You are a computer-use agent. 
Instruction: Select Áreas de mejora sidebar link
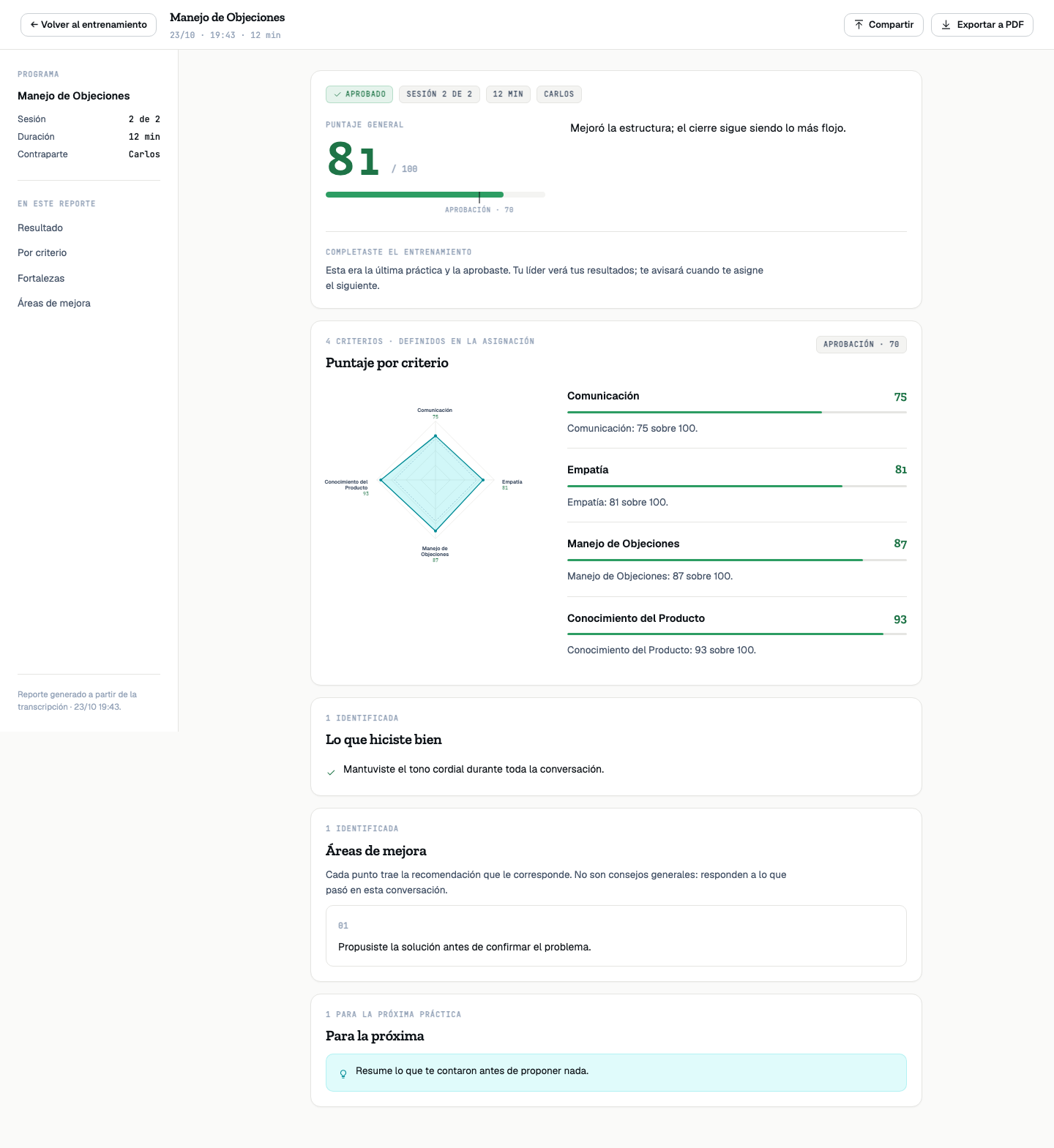(54, 304)
